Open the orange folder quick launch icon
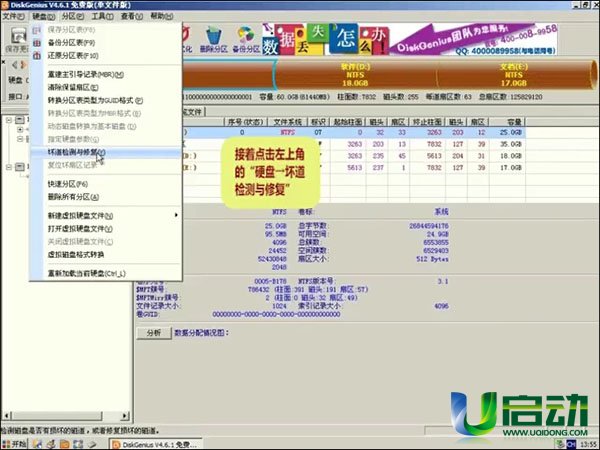Screen dimensions: 600x450 (x=65, y=444)
